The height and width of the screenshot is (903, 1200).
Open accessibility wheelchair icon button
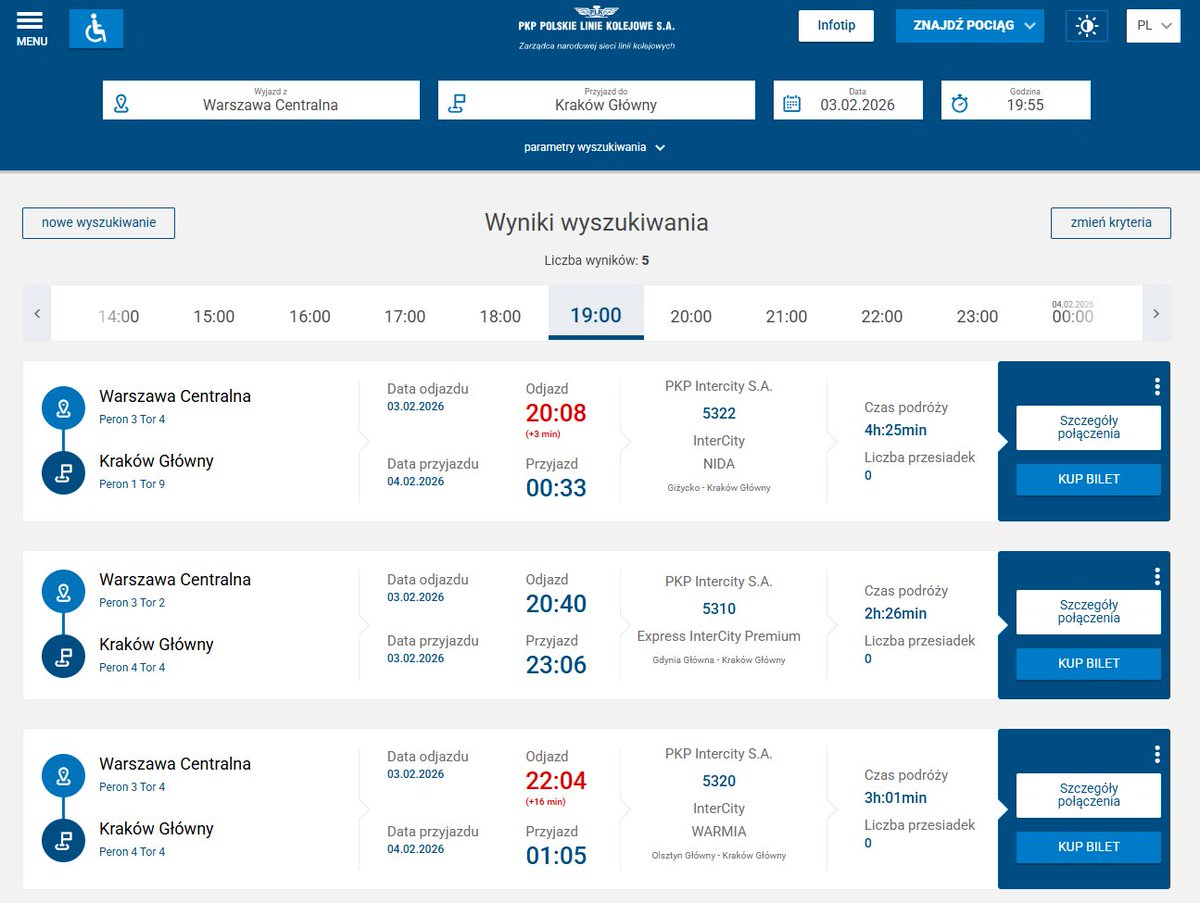tap(96, 28)
